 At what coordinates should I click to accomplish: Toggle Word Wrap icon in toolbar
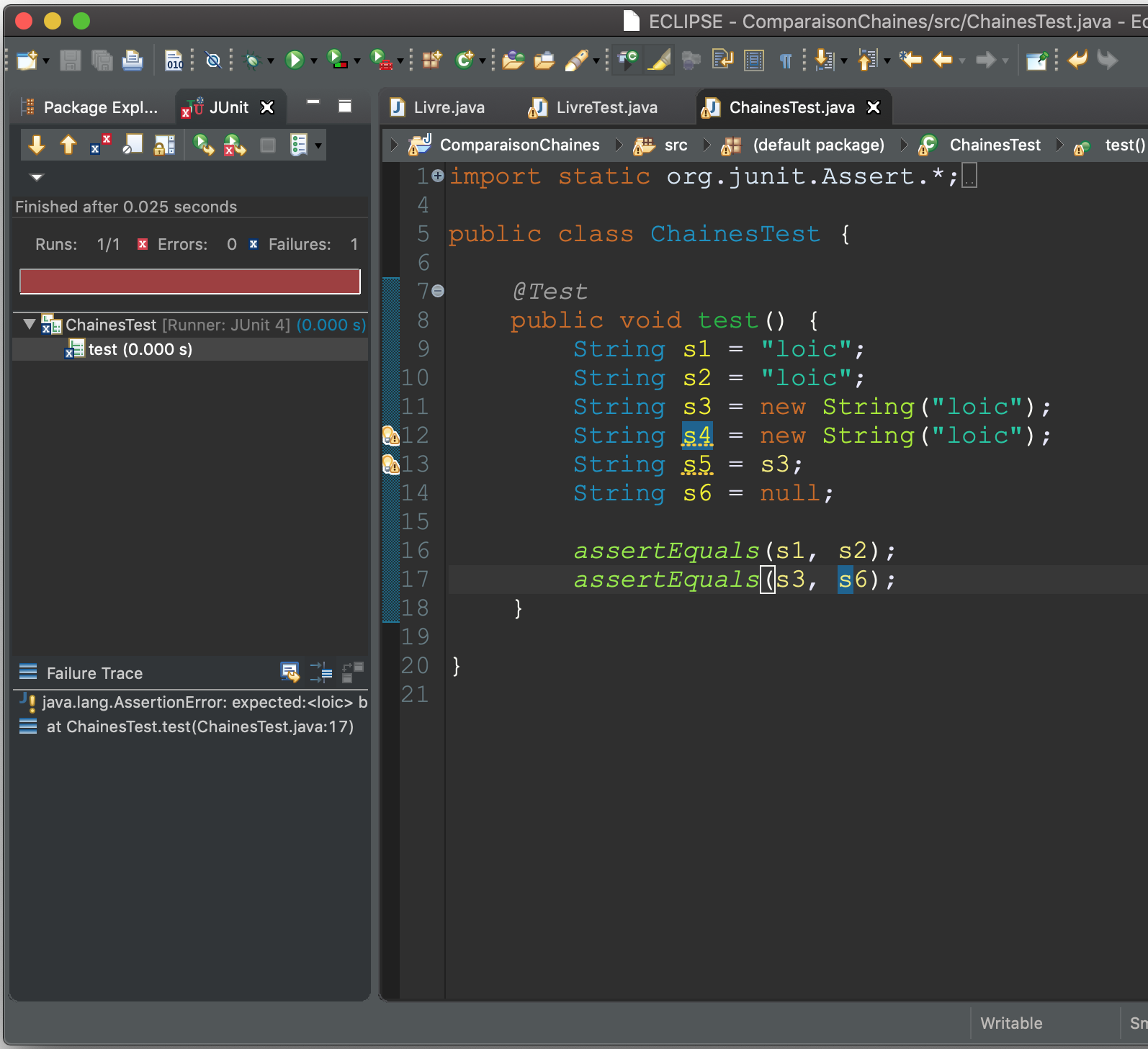(x=722, y=60)
